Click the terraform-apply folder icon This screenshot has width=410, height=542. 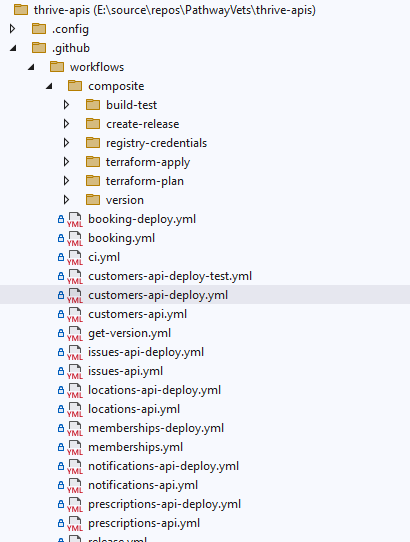tap(93, 162)
